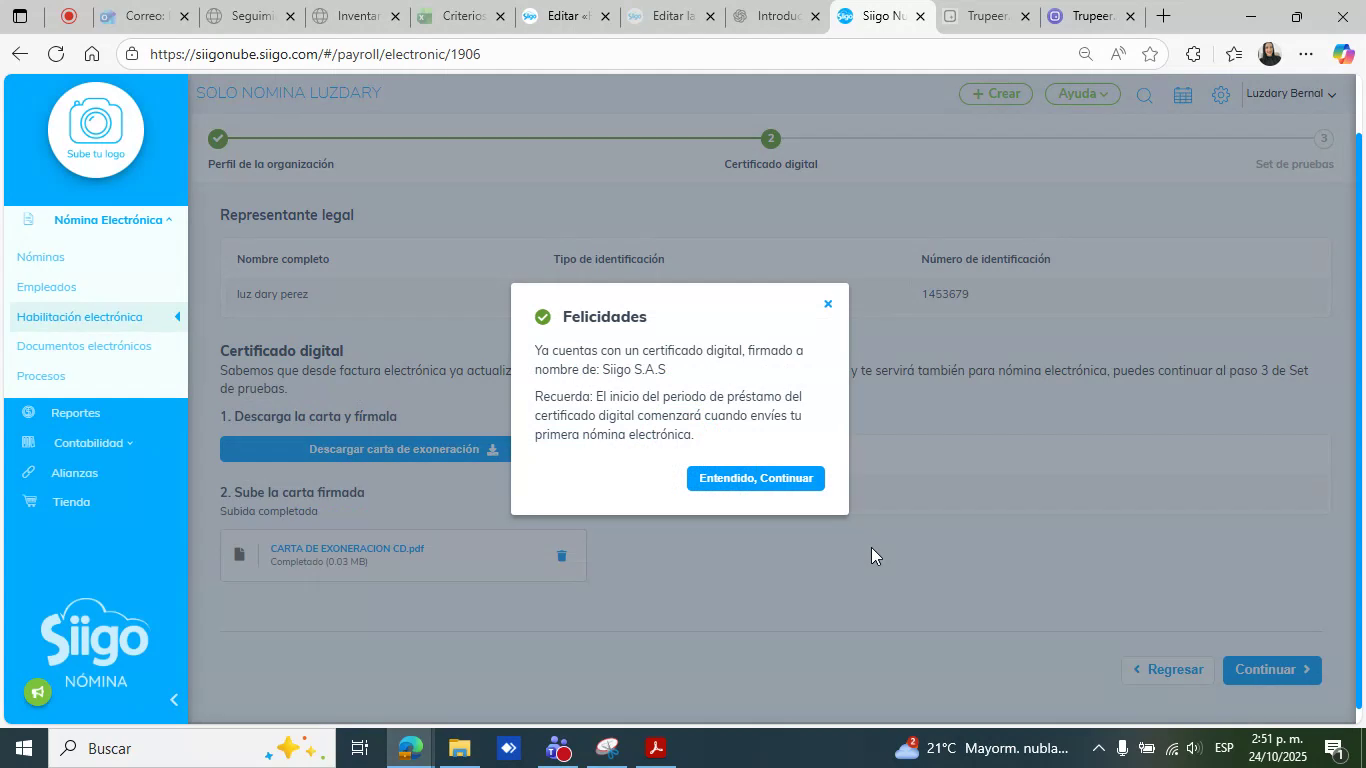Open the calendar icon in header
The height and width of the screenshot is (768, 1366).
[x=1183, y=95]
